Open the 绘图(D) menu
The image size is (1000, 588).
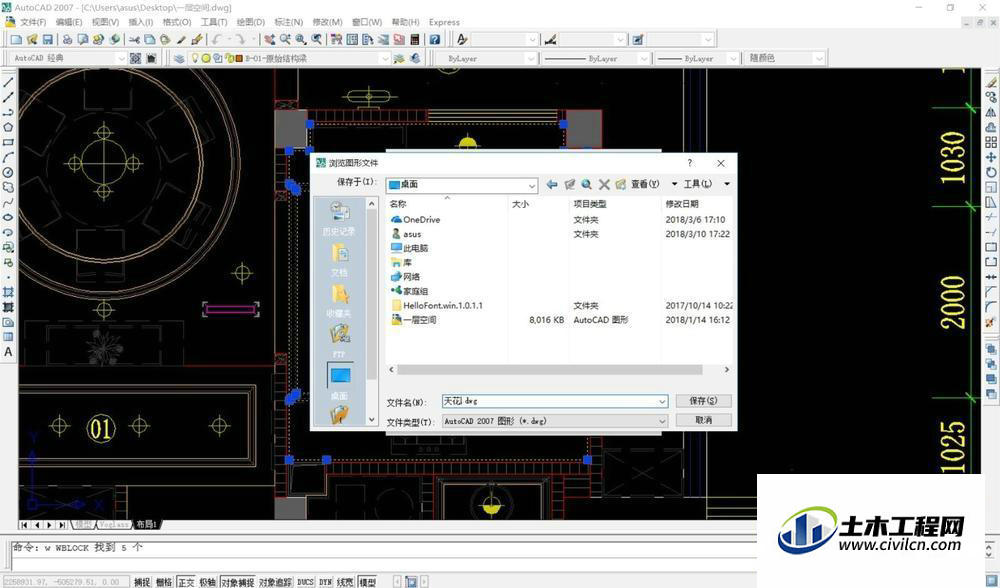[251, 22]
